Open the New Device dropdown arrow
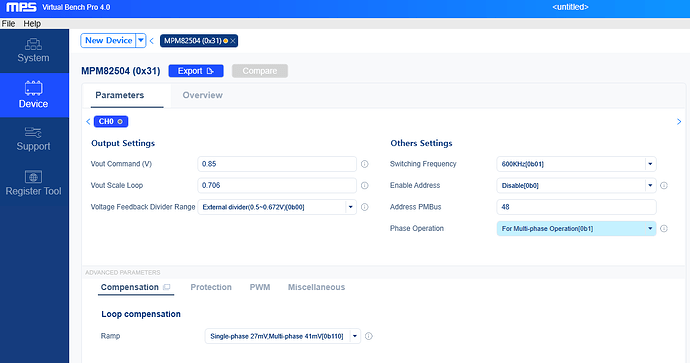690x363 pixels. pyautogui.click(x=141, y=40)
